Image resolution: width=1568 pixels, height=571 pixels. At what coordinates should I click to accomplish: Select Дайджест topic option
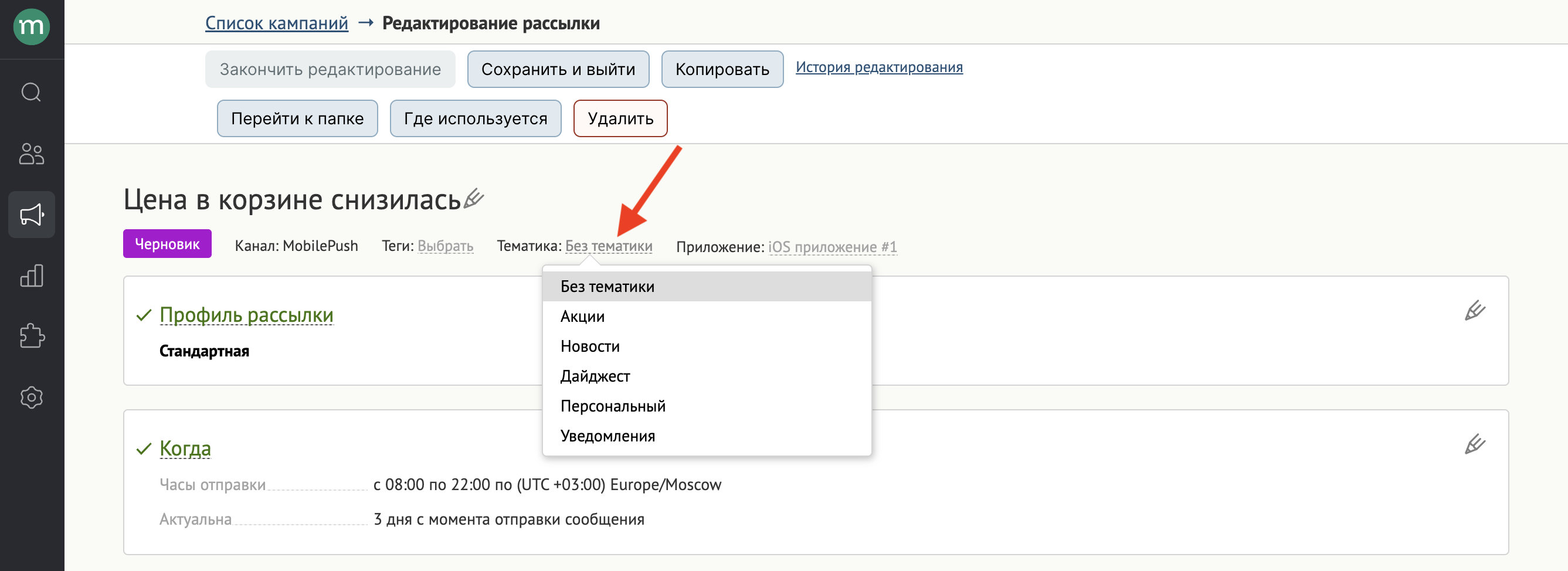point(707,376)
